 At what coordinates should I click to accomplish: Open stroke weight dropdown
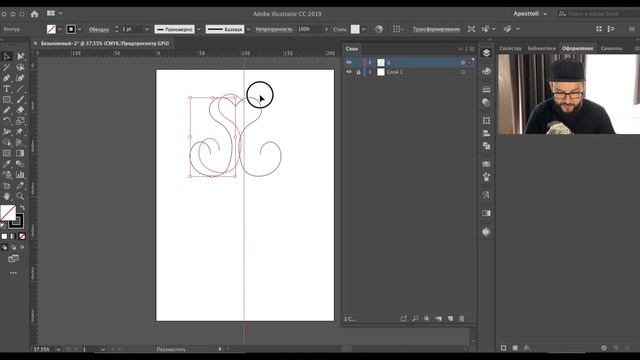coord(147,29)
